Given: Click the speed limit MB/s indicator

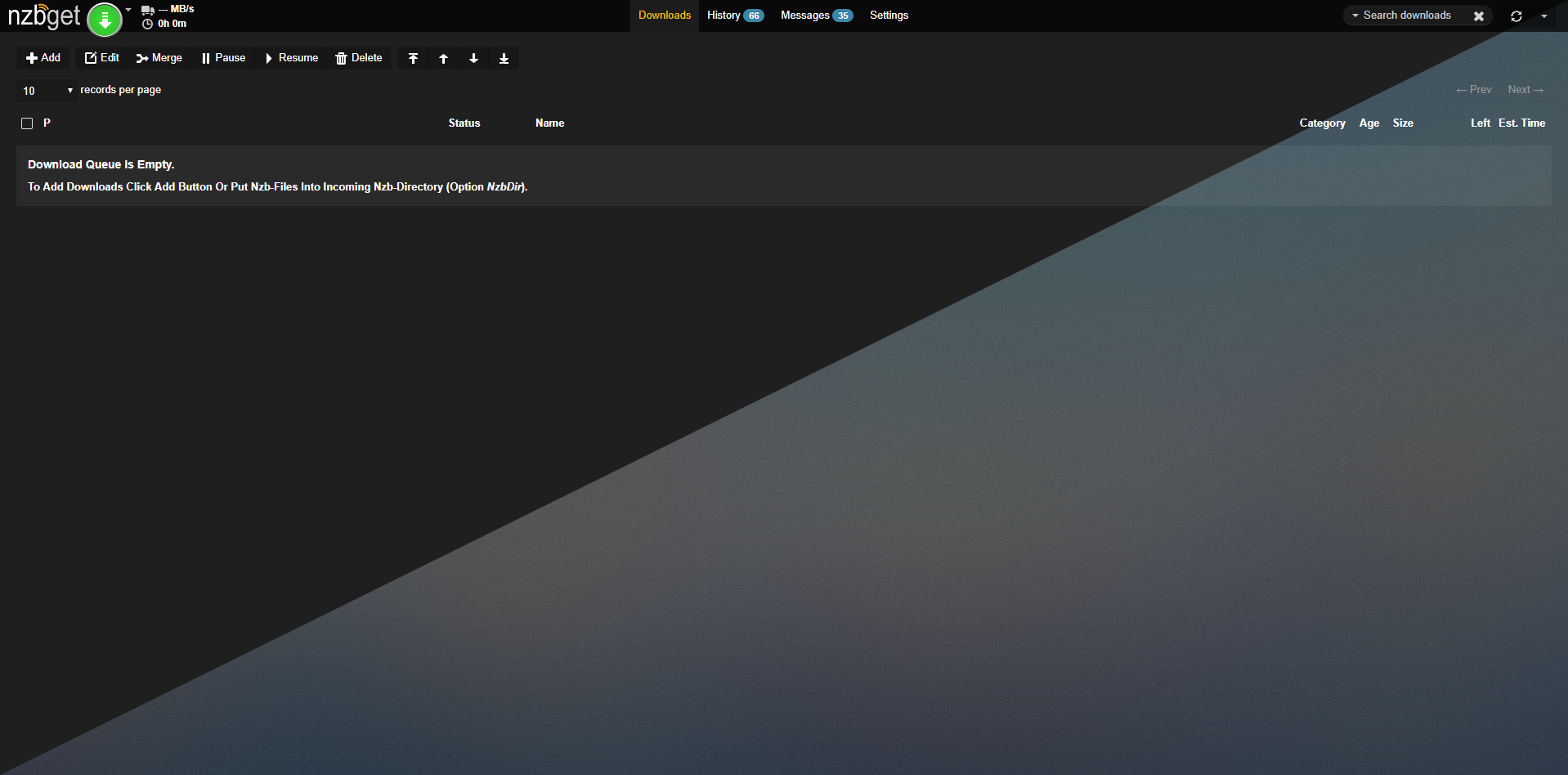Looking at the screenshot, I should [x=175, y=9].
